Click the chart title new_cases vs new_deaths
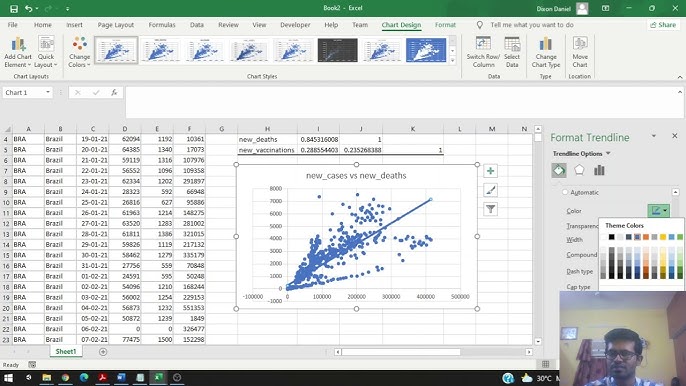Image resolution: width=686 pixels, height=386 pixels. [x=356, y=175]
